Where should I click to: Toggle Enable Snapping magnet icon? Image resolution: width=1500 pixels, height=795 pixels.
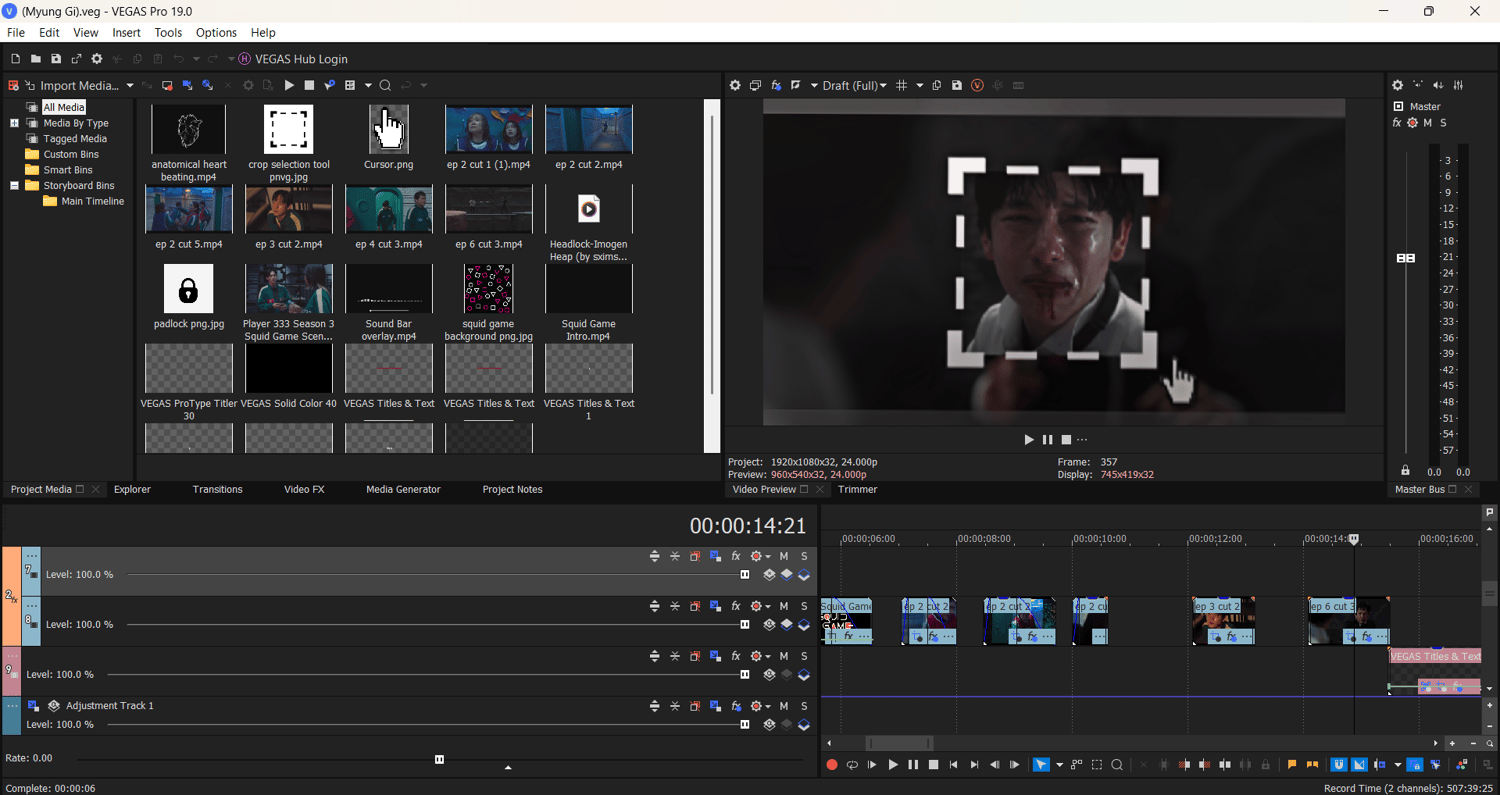click(x=1338, y=765)
